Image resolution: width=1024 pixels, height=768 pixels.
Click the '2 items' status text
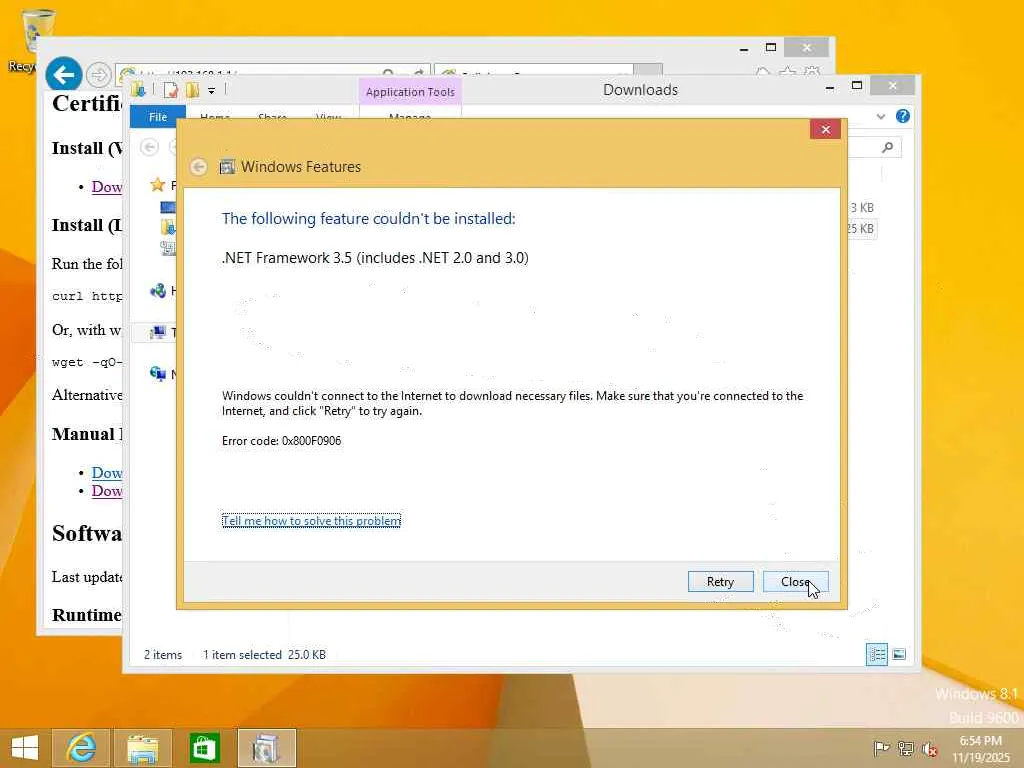pyautogui.click(x=163, y=654)
